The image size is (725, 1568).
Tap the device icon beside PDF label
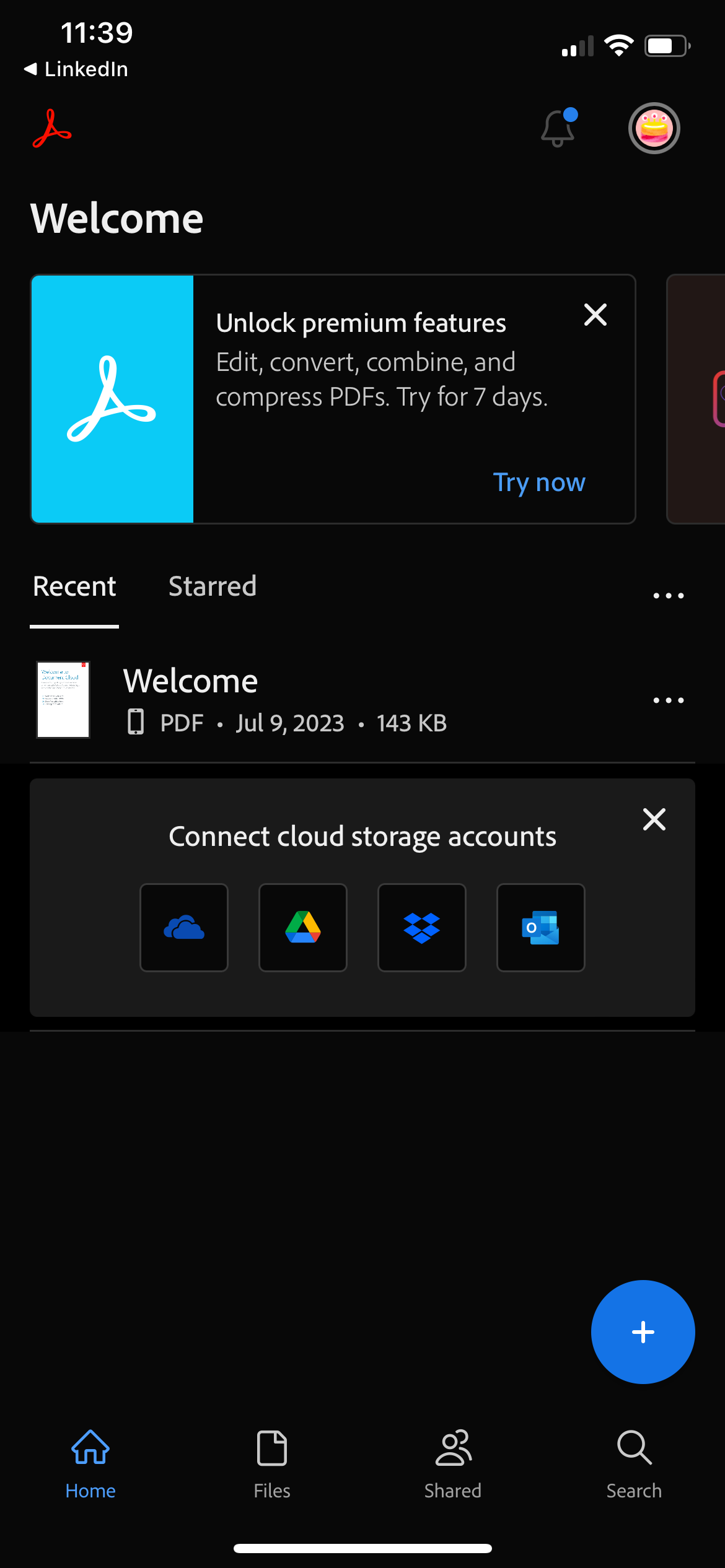coord(136,722)
